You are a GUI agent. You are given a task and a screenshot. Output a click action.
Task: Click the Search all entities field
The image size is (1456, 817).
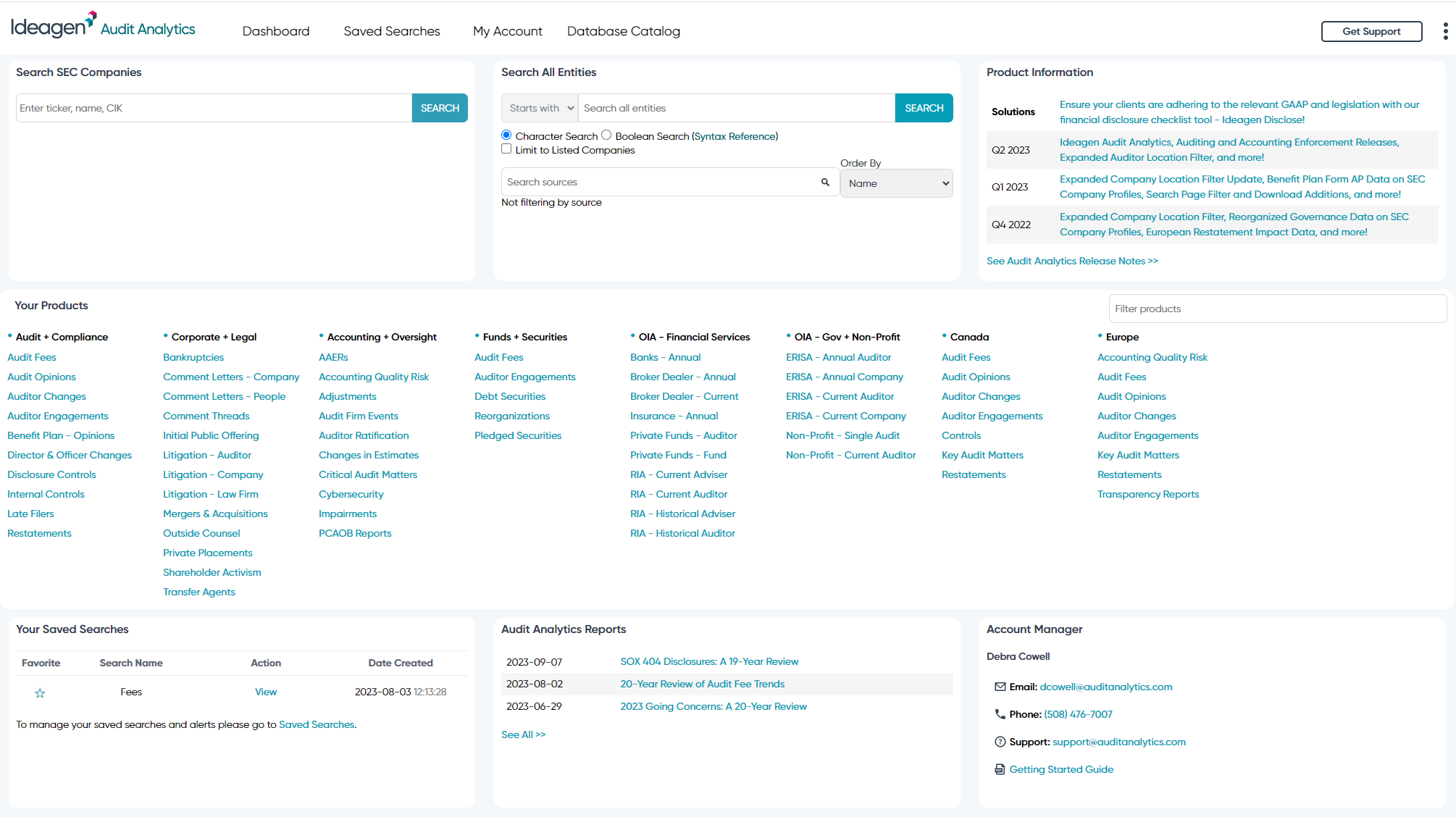tap(736, 108)
